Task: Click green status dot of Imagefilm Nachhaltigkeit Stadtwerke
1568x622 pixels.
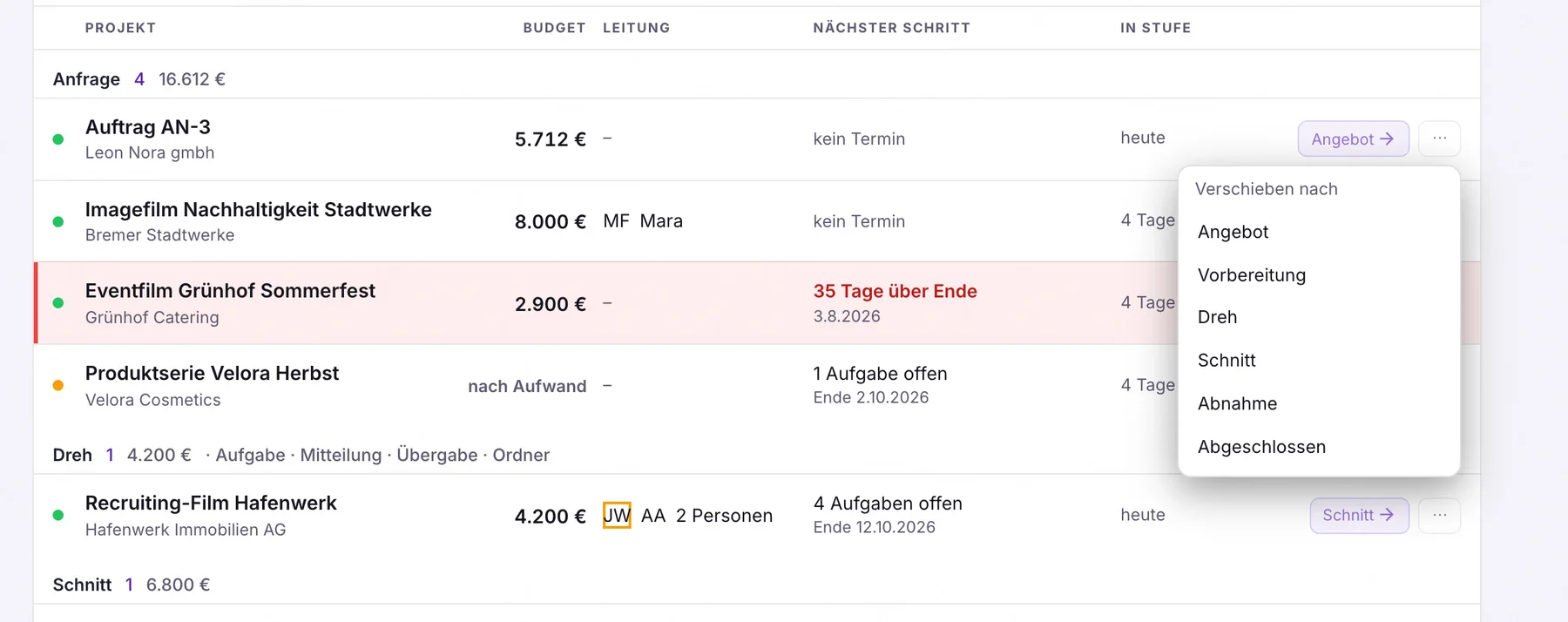Action: pyautogui.click(x=58, y=222)
